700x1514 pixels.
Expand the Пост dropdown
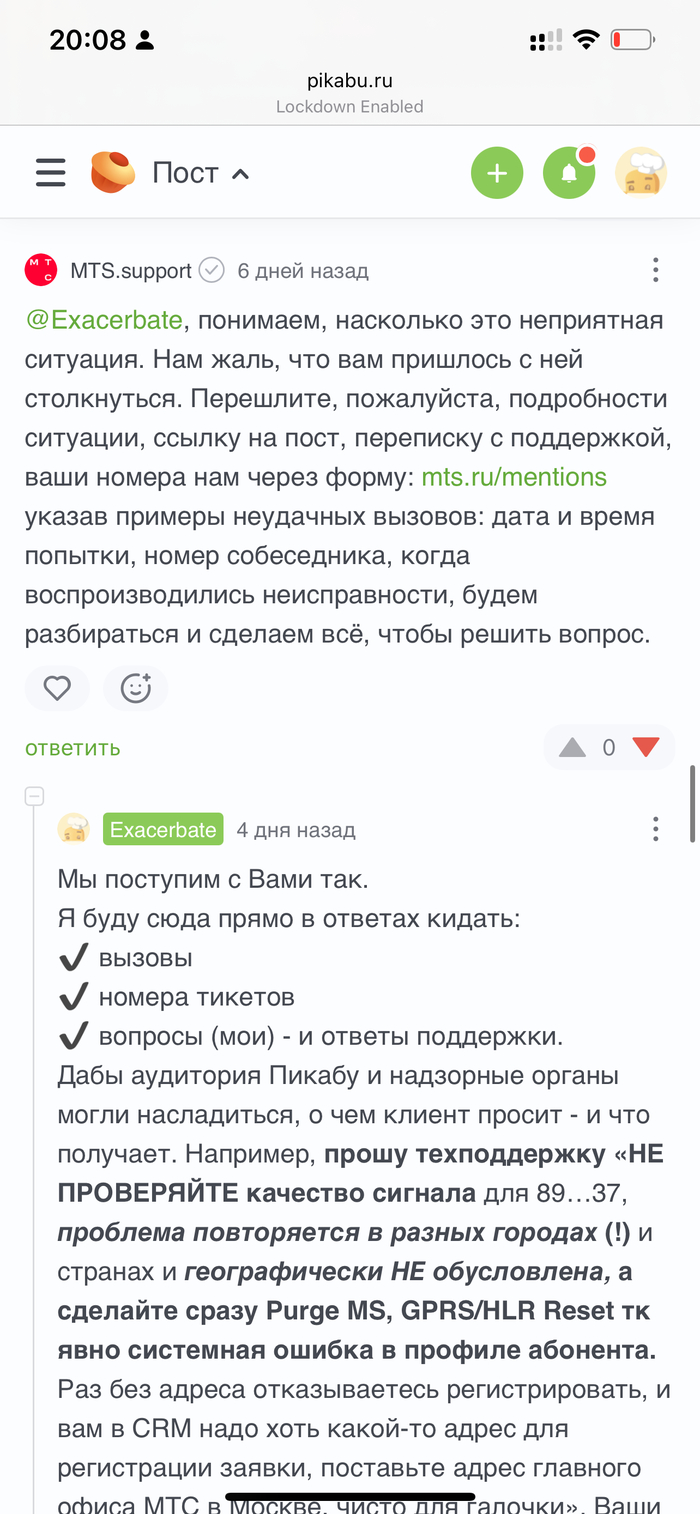point(200,173)
